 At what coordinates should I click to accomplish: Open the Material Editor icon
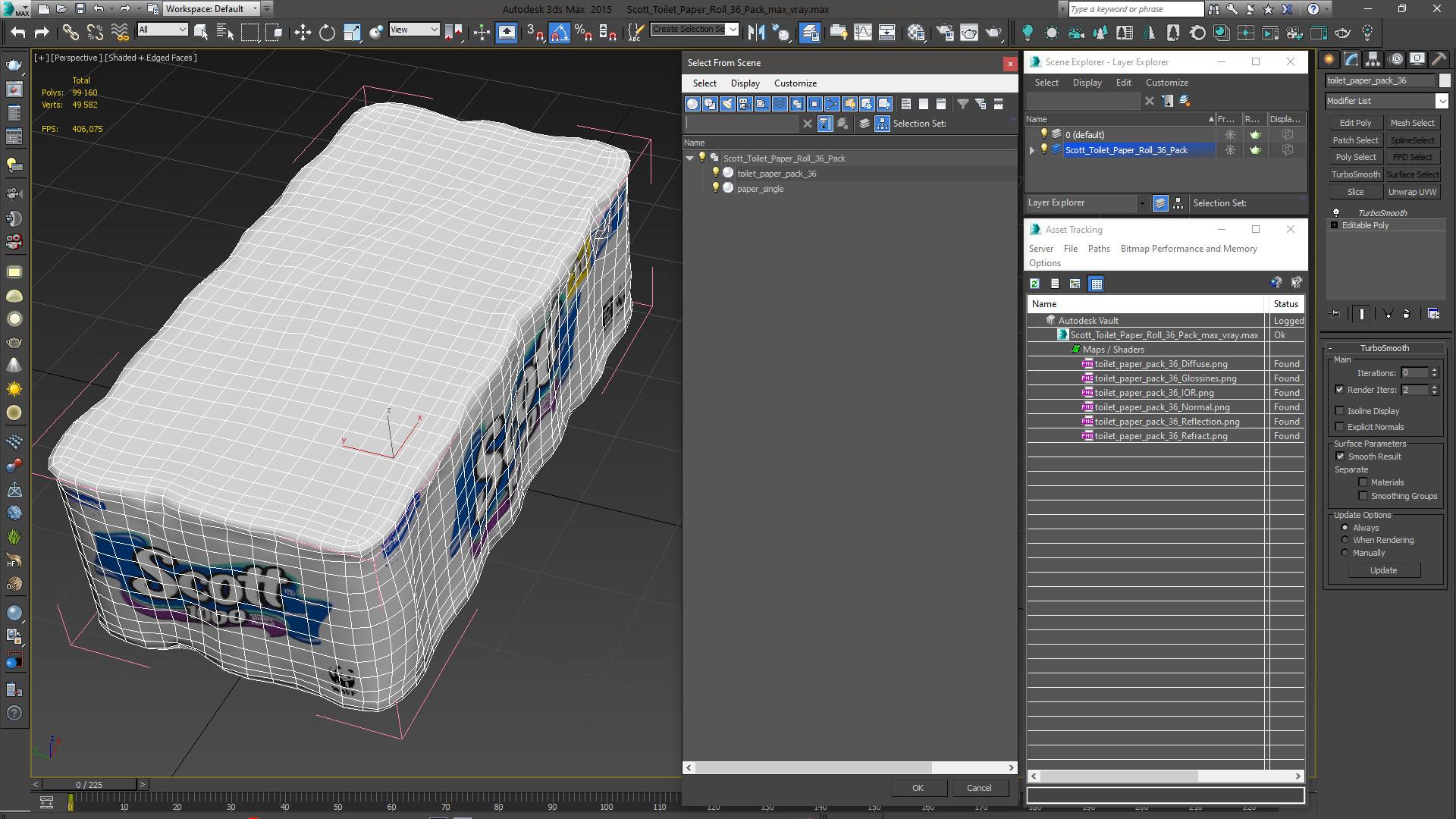point(916,32)
